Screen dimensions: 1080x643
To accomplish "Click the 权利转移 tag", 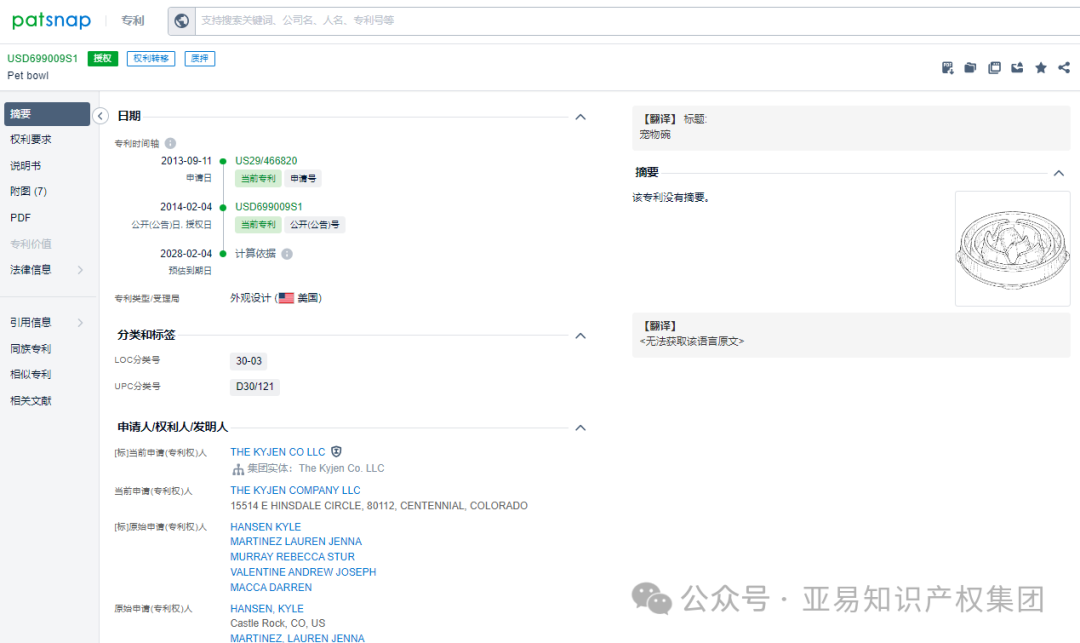I will [151, 59].
